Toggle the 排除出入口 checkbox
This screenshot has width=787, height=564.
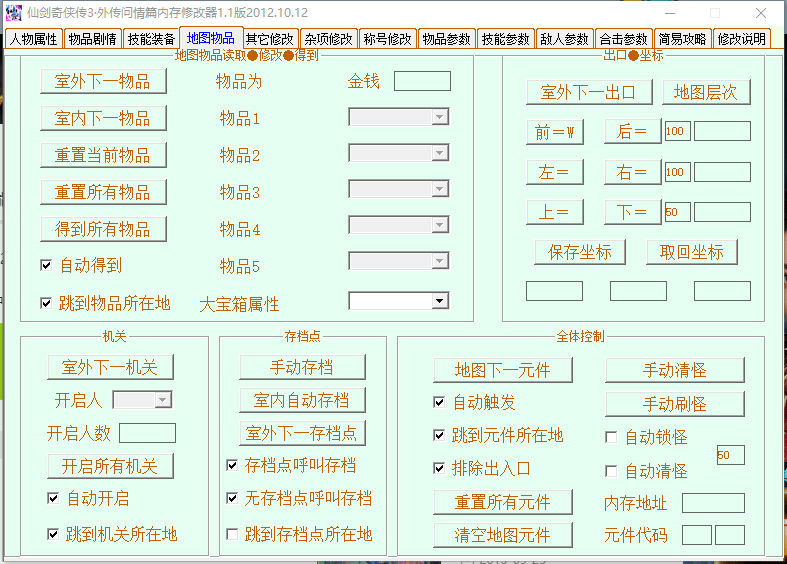point(439,468)
